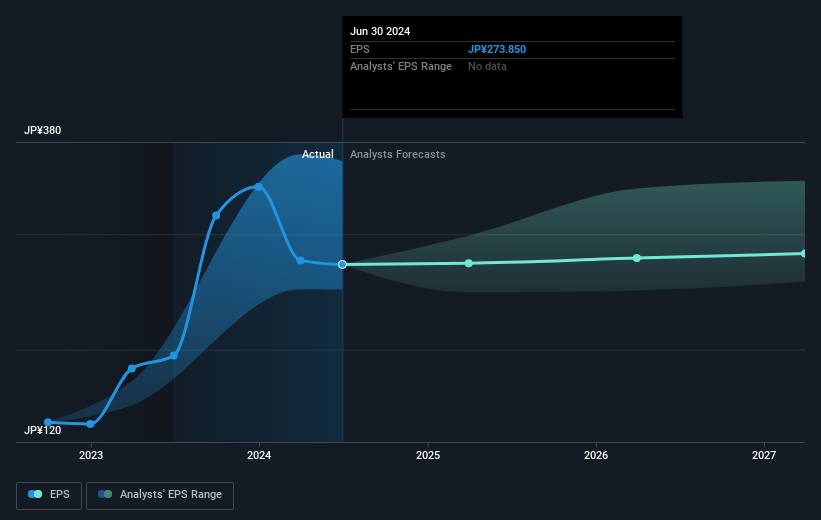Image resolution: width=821 pixels, height=520 pixels.
Task: Click the EPS data point in mid 2023
Action: click(x=174, y=356)
